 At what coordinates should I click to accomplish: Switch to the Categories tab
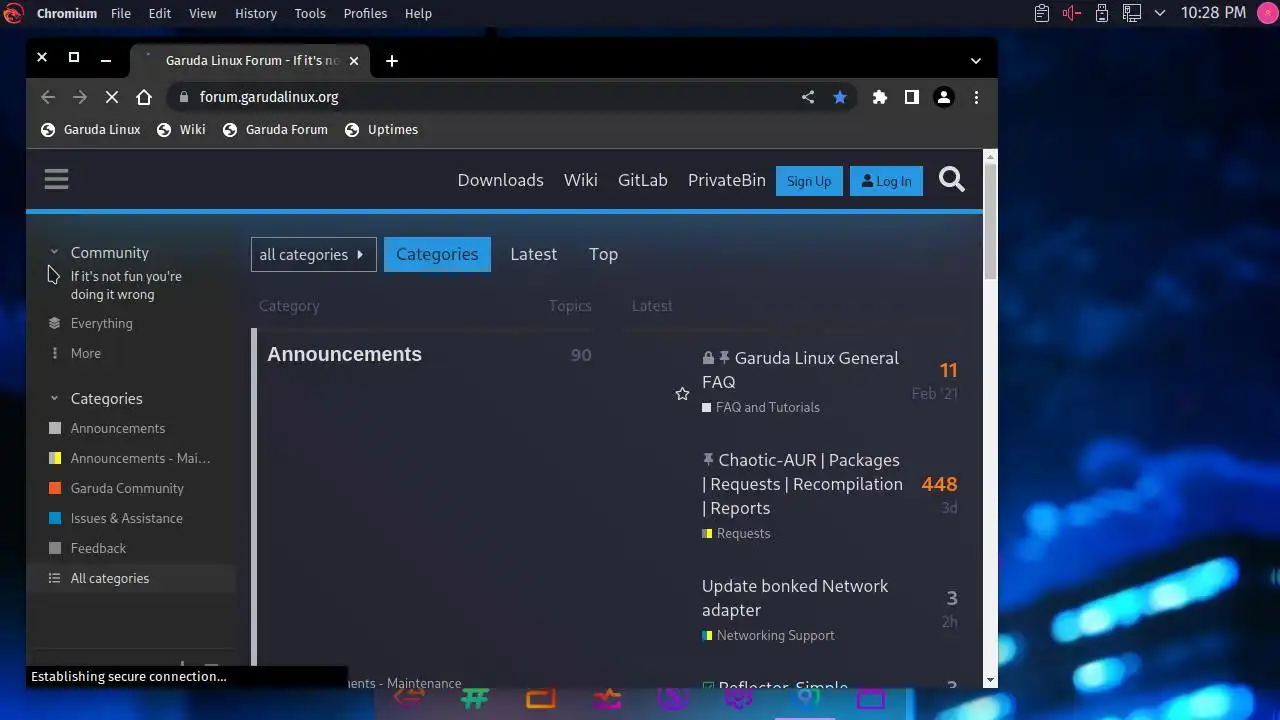(x=437, y=254)
